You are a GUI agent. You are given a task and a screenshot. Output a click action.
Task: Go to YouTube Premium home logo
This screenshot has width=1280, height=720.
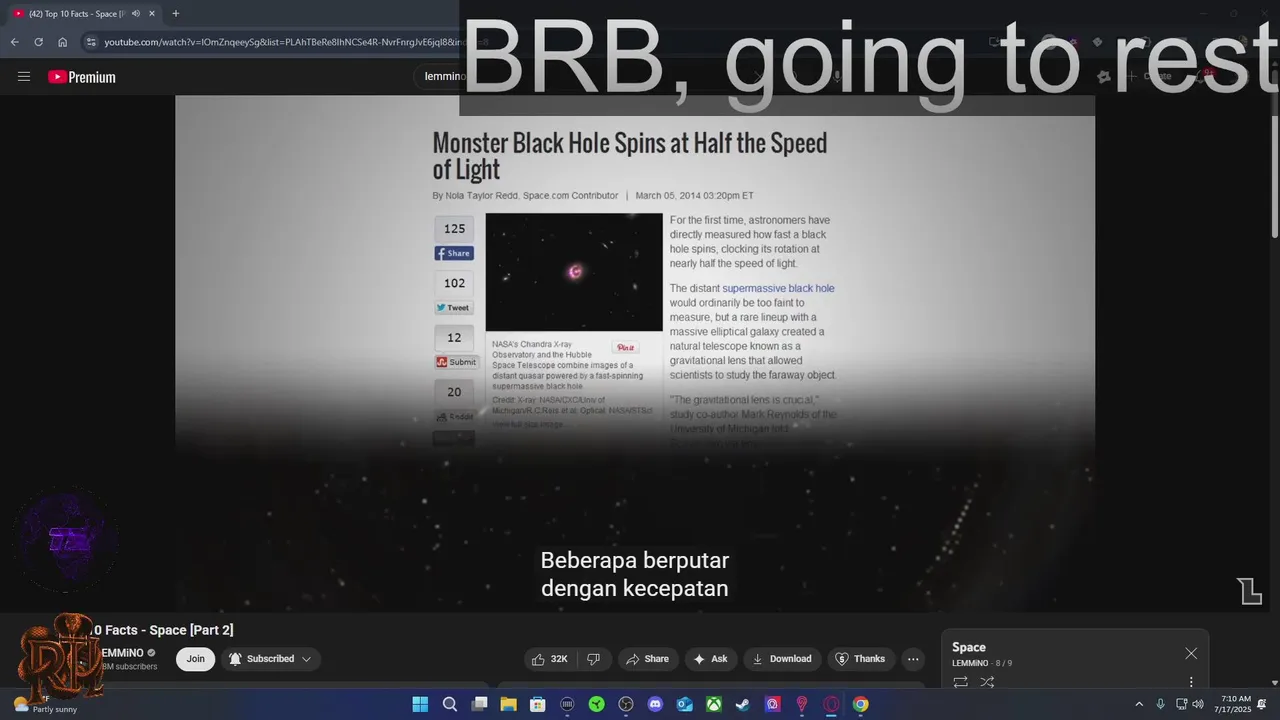coord(82,77)
